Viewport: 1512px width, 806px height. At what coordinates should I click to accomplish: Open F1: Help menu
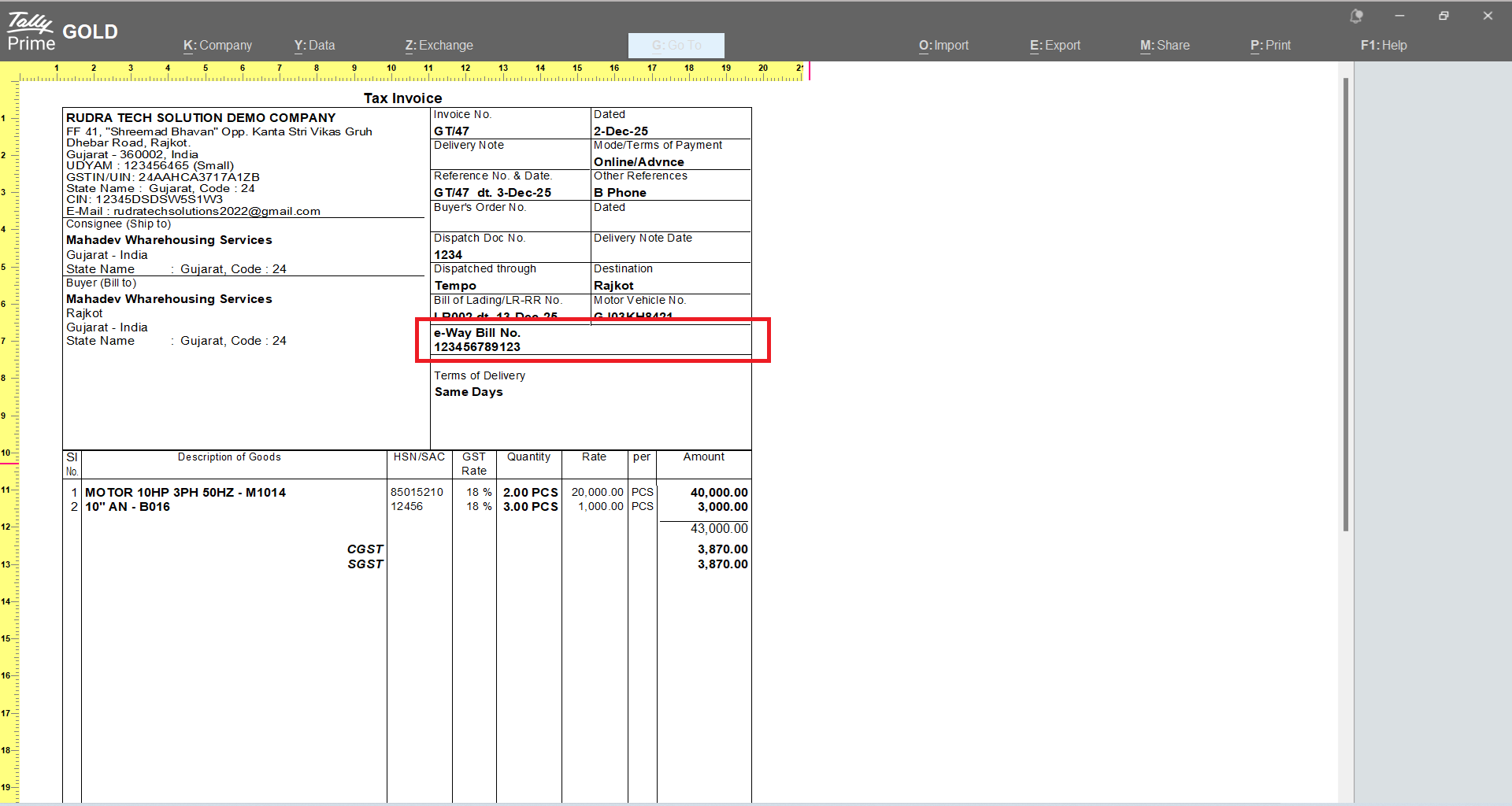(1384, 46)
